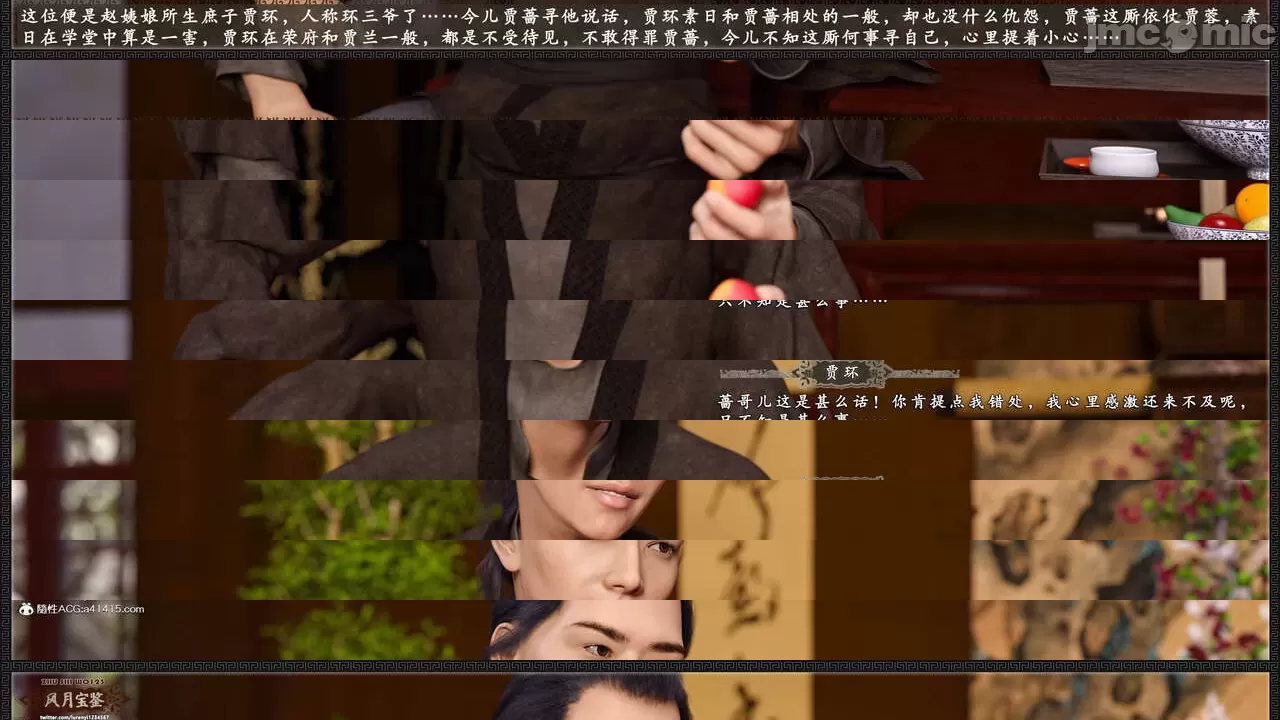Click the peach held in the hand
This screenshot has height=720, width=1280.
(x=735, y=193)
